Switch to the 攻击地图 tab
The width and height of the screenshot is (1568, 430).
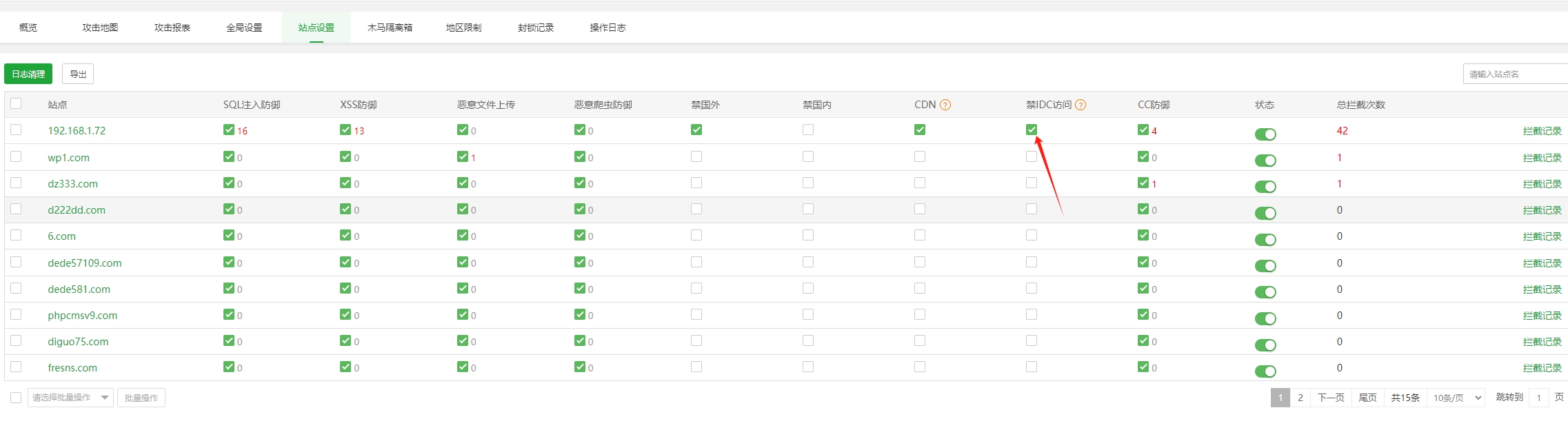100,28
